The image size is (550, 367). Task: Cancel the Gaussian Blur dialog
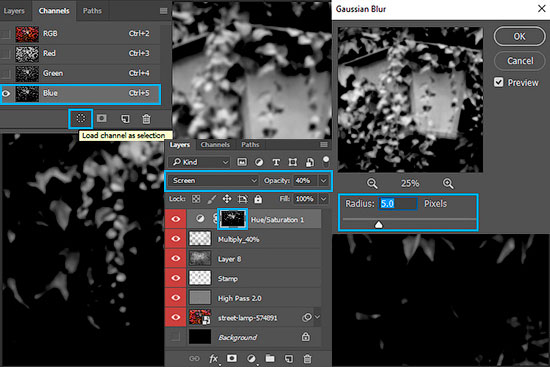pyautogui.click(x=520, y=61)
